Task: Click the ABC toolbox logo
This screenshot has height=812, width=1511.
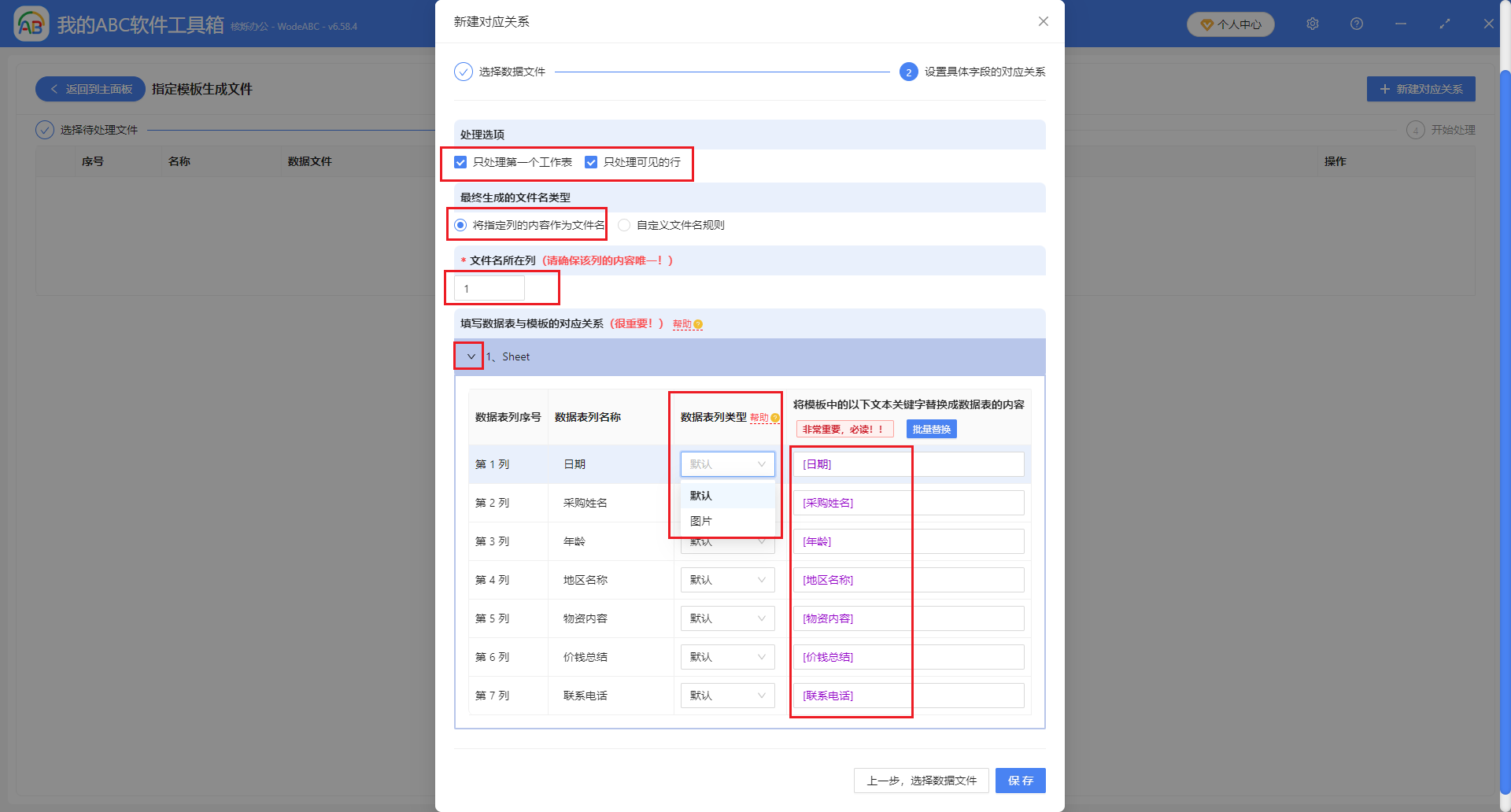Action: (x=30, y=24)
